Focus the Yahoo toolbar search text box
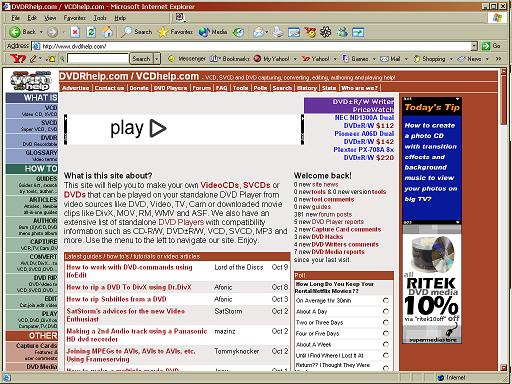The height and width of the screenshot is (384, 512). pos(98,59)
